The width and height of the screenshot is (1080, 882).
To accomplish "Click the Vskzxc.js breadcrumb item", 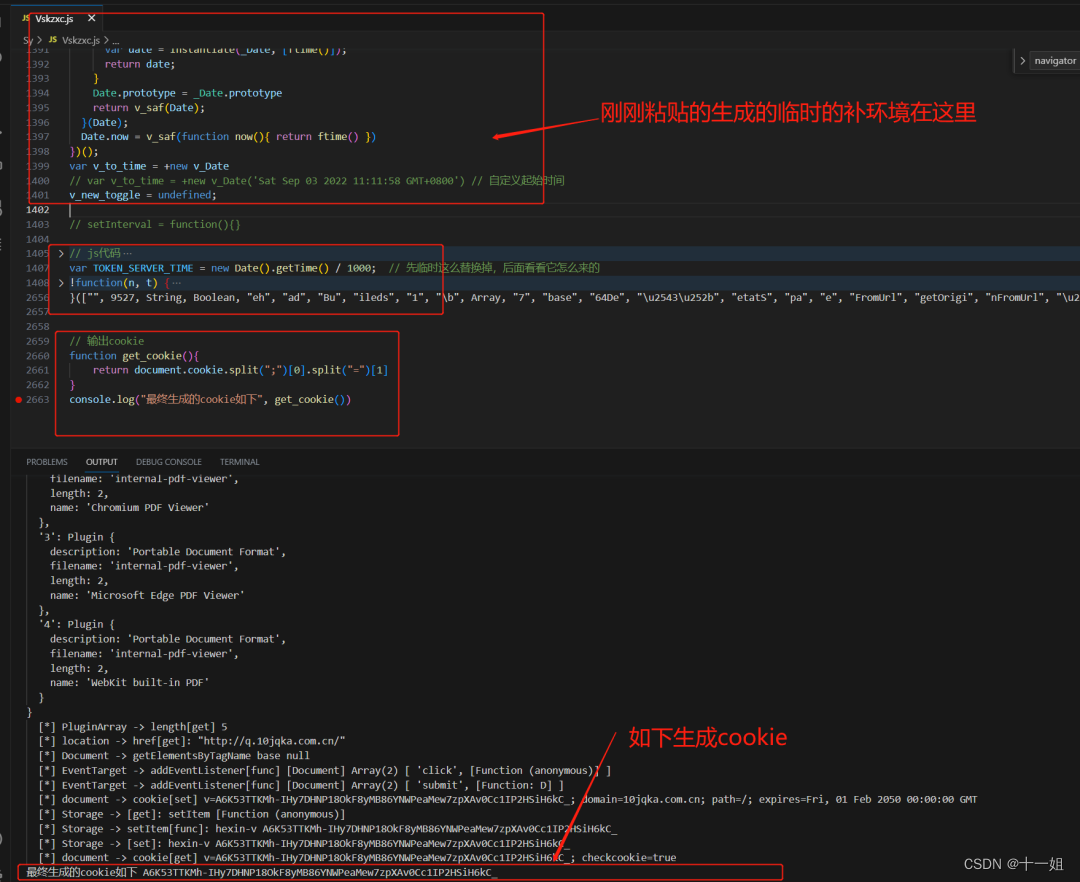I will (81, 40).
